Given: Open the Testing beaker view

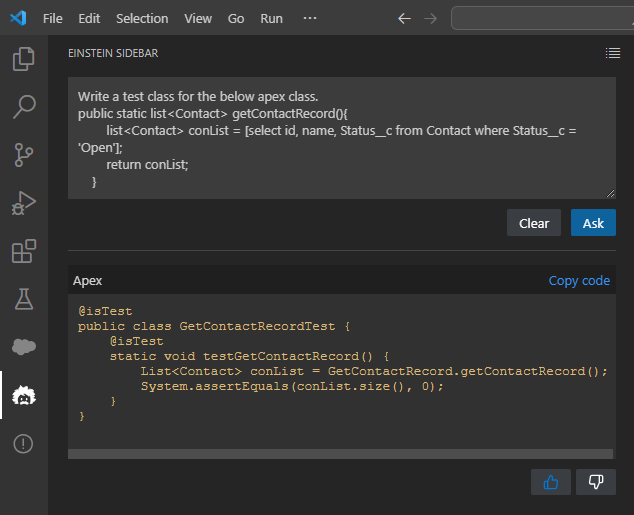Looking at the screenshot, I should [x=23, y=298].
